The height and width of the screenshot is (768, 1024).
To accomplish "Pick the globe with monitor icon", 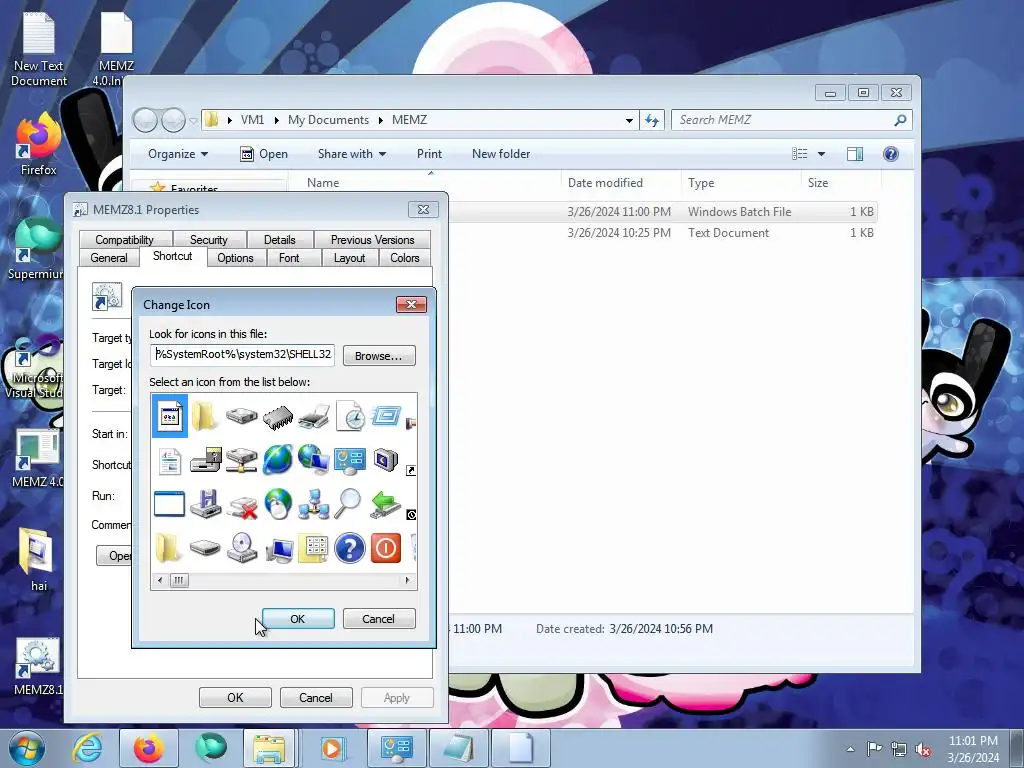I will [314, 460].
